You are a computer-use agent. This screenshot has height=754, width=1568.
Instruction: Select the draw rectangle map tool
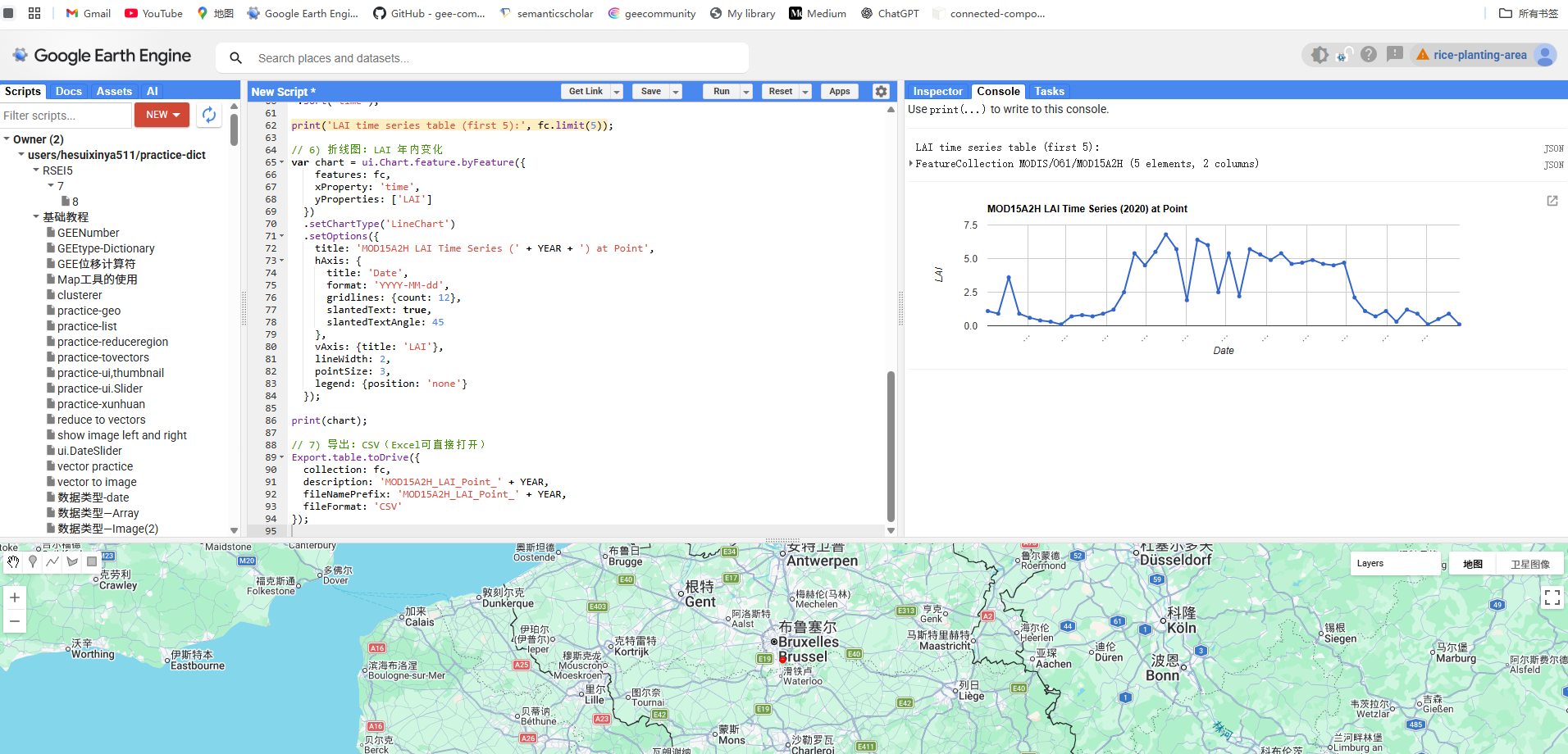point(92,561)
